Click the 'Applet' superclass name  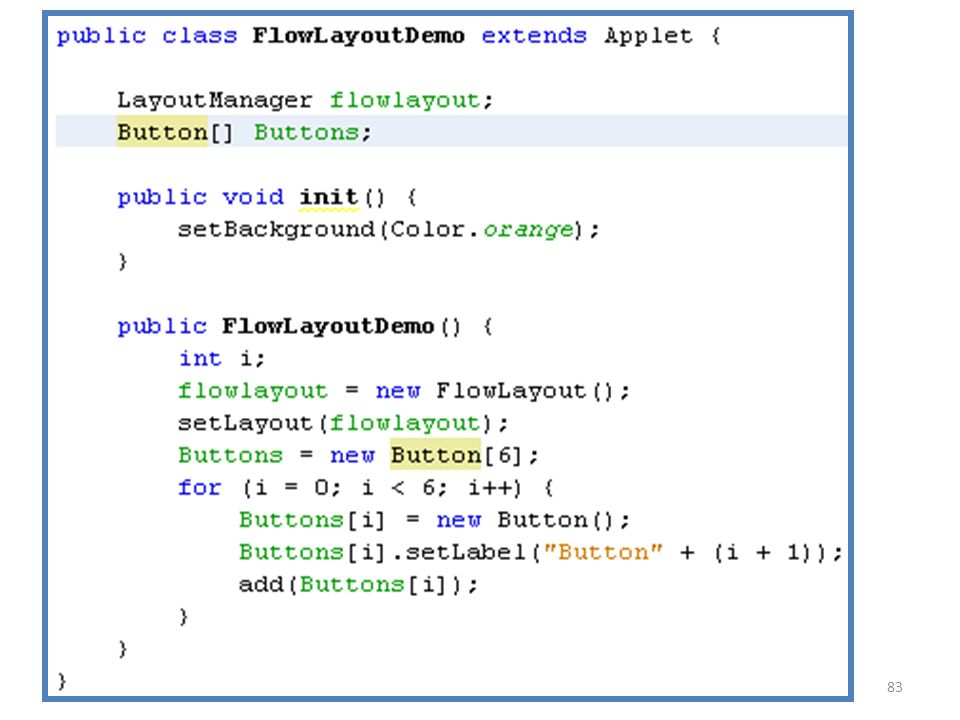[648, 36]
